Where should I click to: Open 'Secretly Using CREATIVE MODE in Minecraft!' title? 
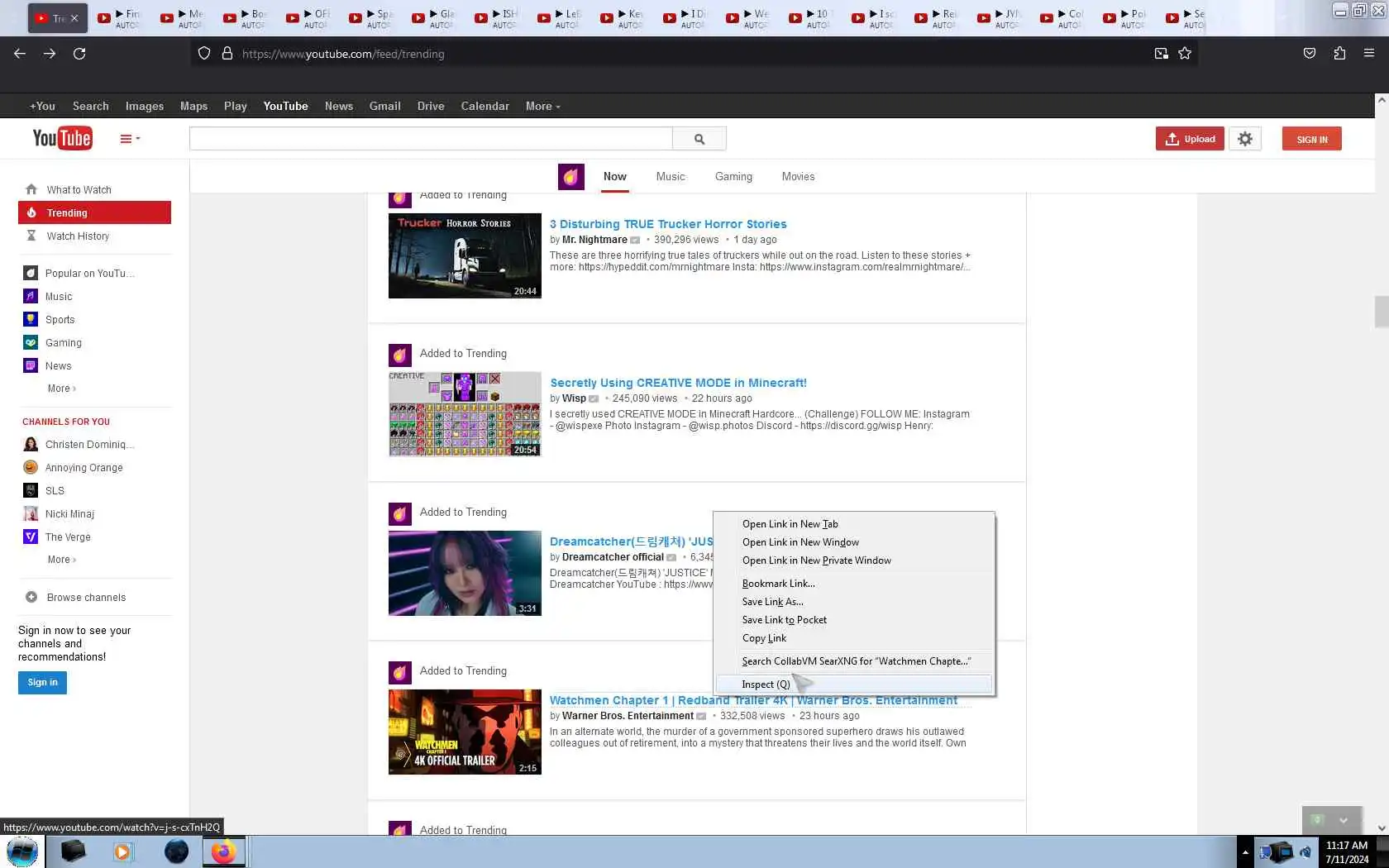point(678,383)
